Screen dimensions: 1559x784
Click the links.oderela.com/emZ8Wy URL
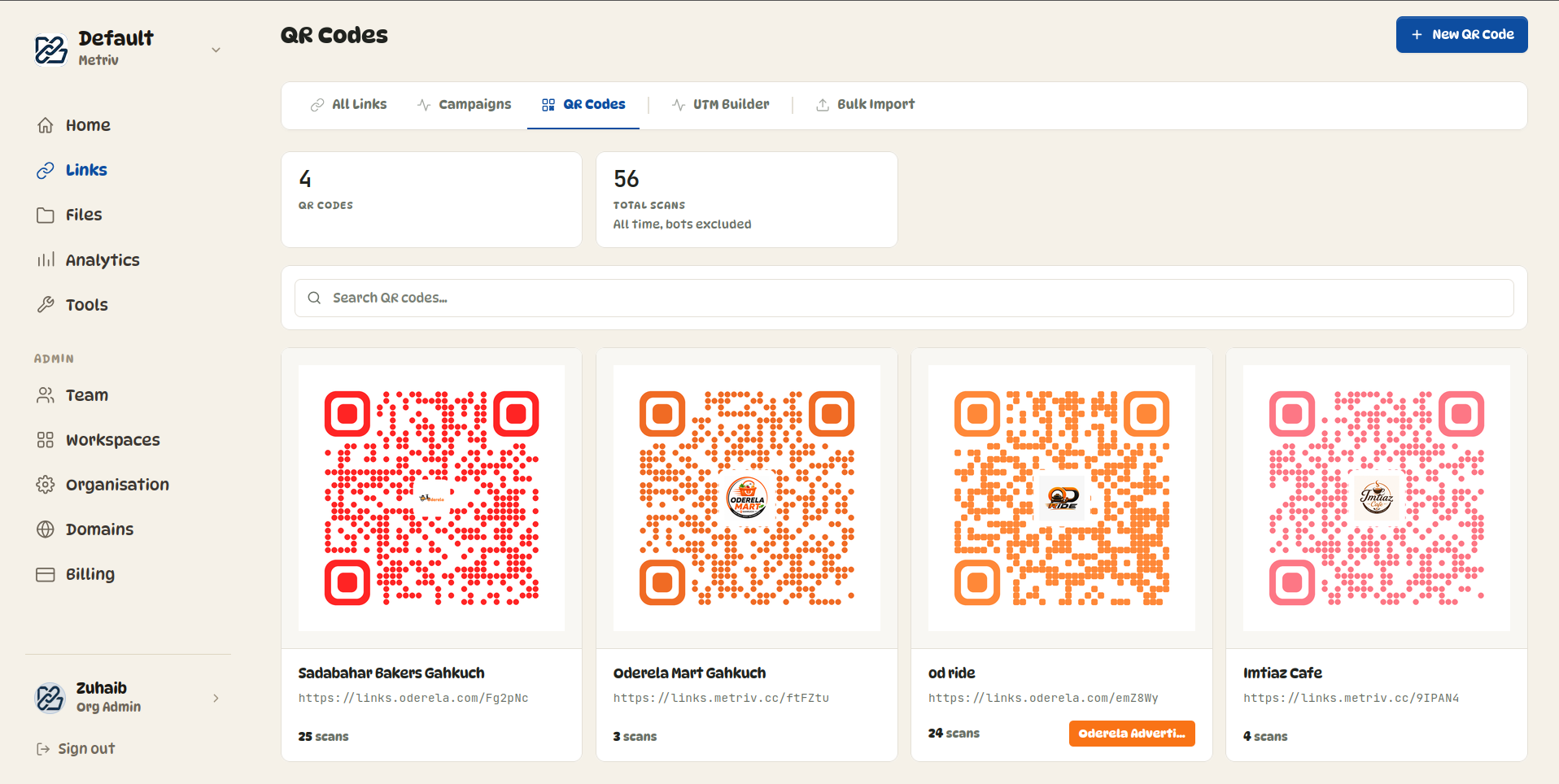[x=1043, y=698]
